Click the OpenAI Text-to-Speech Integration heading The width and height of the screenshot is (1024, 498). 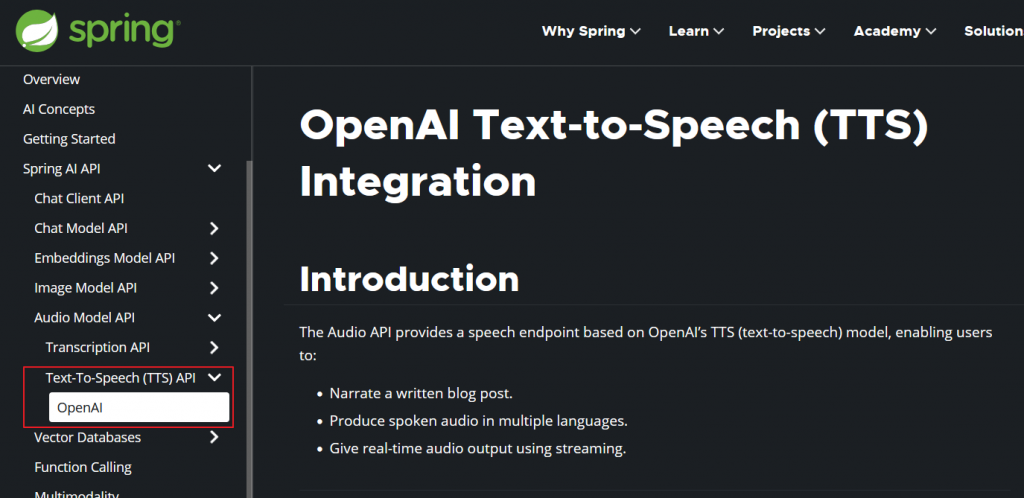tap(614, 153)
